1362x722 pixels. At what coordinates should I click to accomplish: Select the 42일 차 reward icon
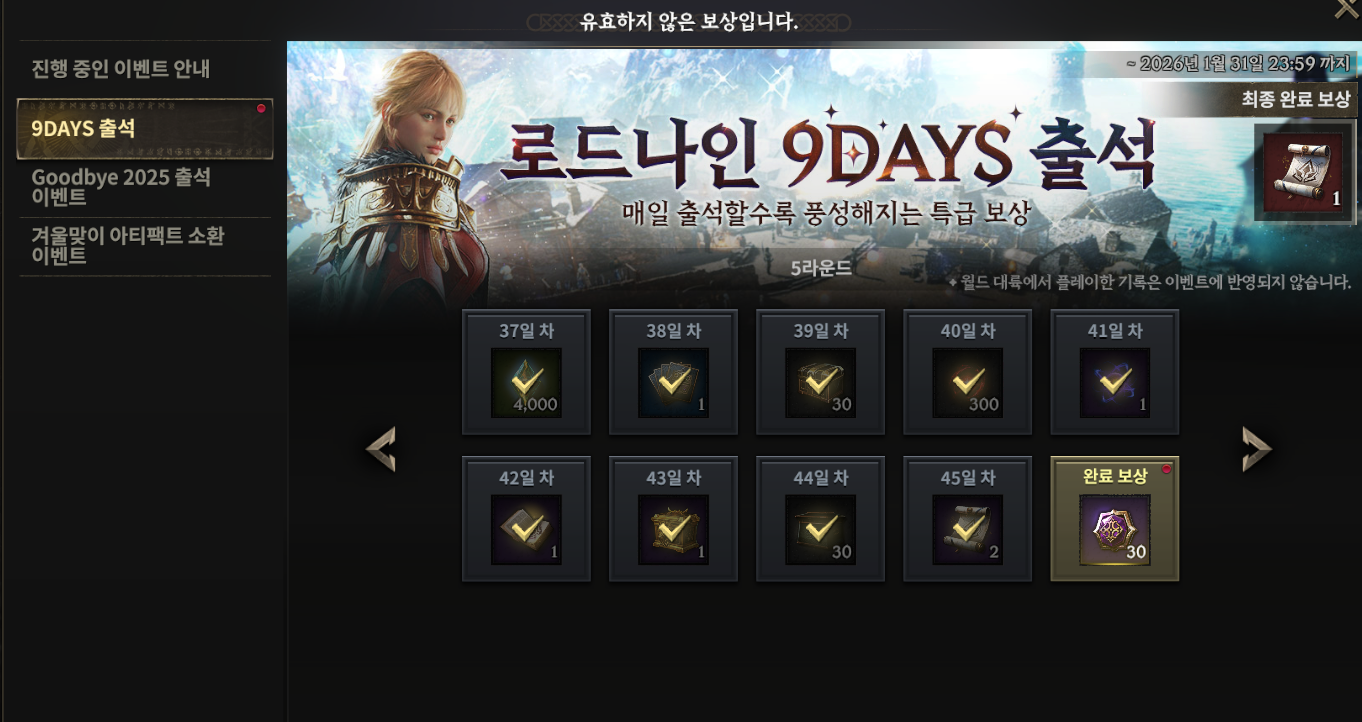(x=526, y=530)
